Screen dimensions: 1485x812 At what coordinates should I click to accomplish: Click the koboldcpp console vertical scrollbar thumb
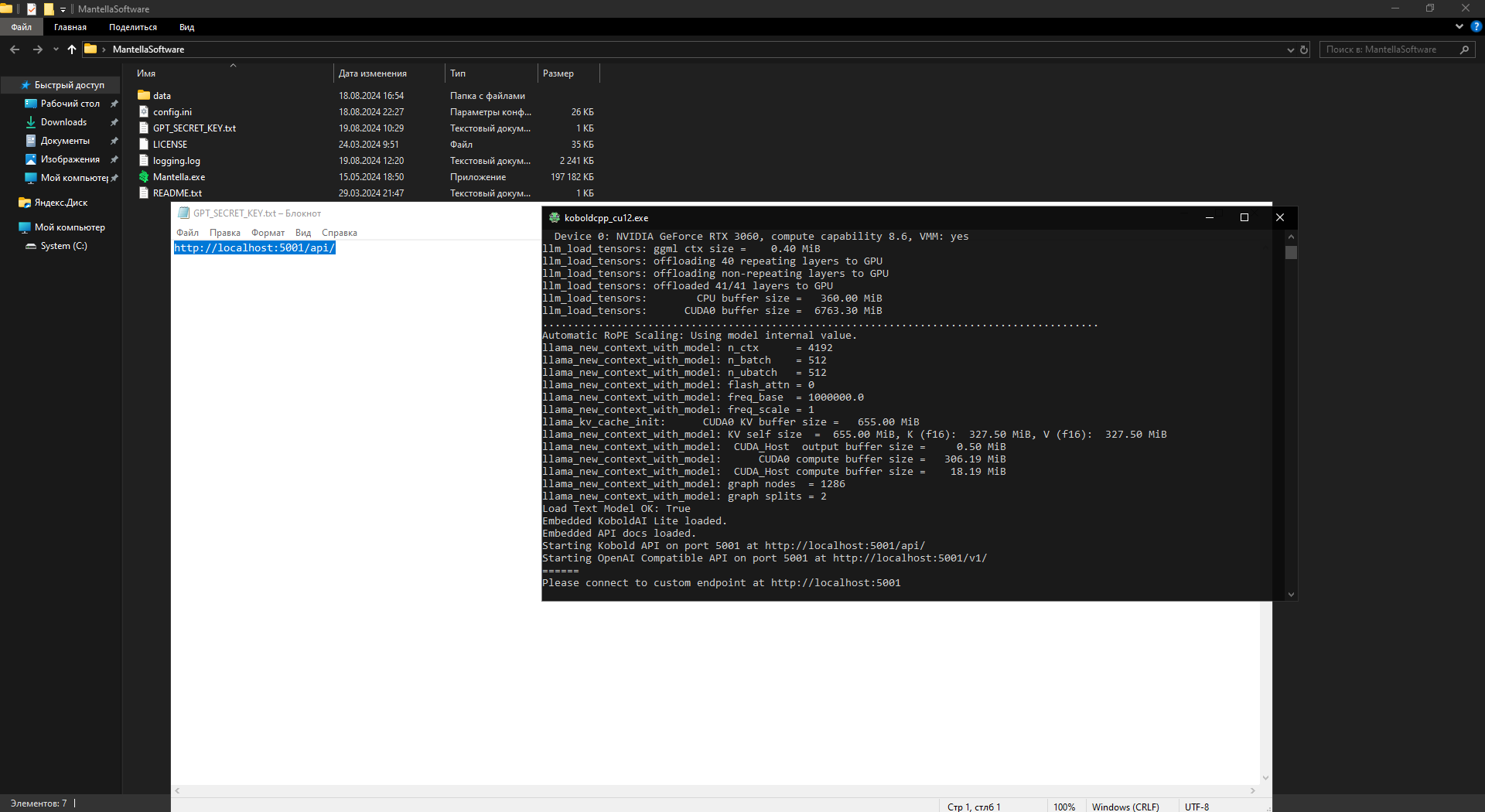click(1291, 253)
